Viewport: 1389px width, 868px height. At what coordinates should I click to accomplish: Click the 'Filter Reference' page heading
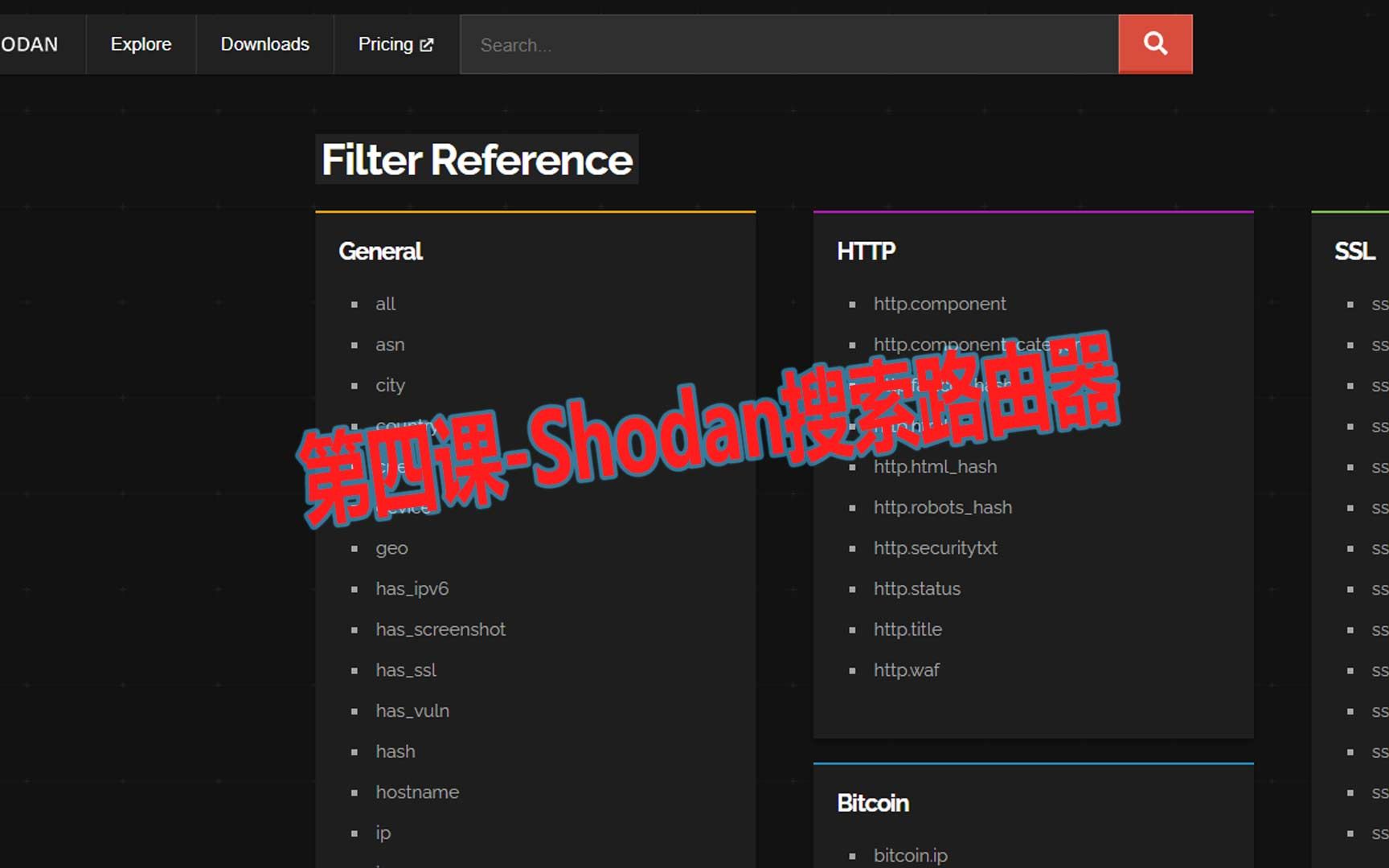[x=477, y=159]
